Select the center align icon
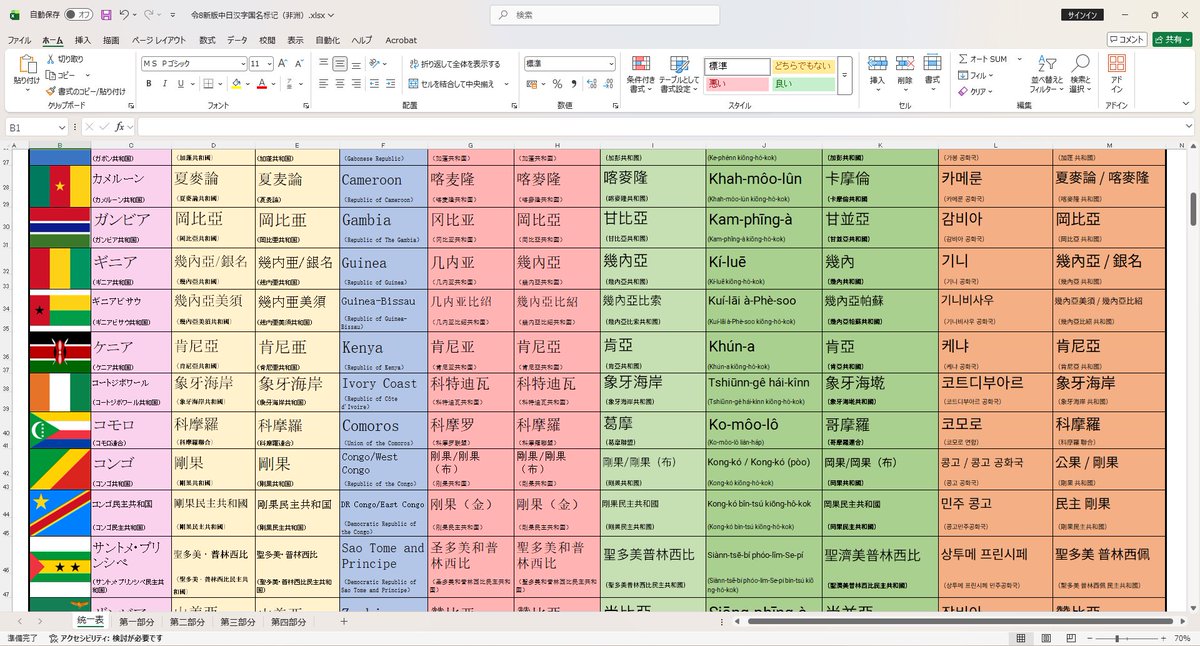 click(x=342, y=84)
